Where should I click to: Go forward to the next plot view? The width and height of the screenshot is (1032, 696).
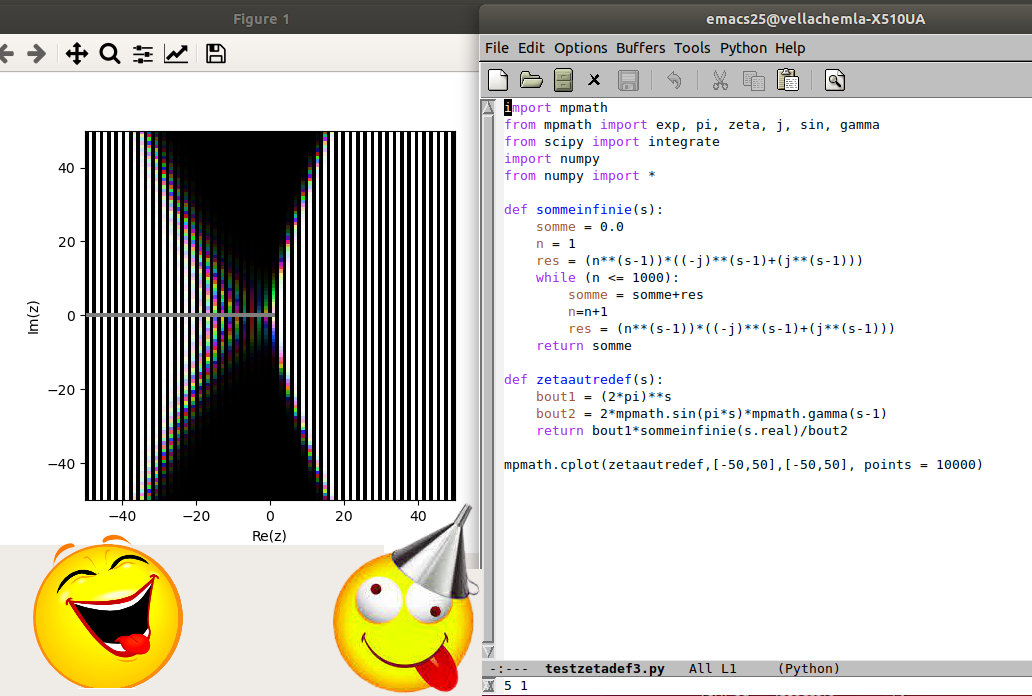pyautogui.click(x=36, y=54)
